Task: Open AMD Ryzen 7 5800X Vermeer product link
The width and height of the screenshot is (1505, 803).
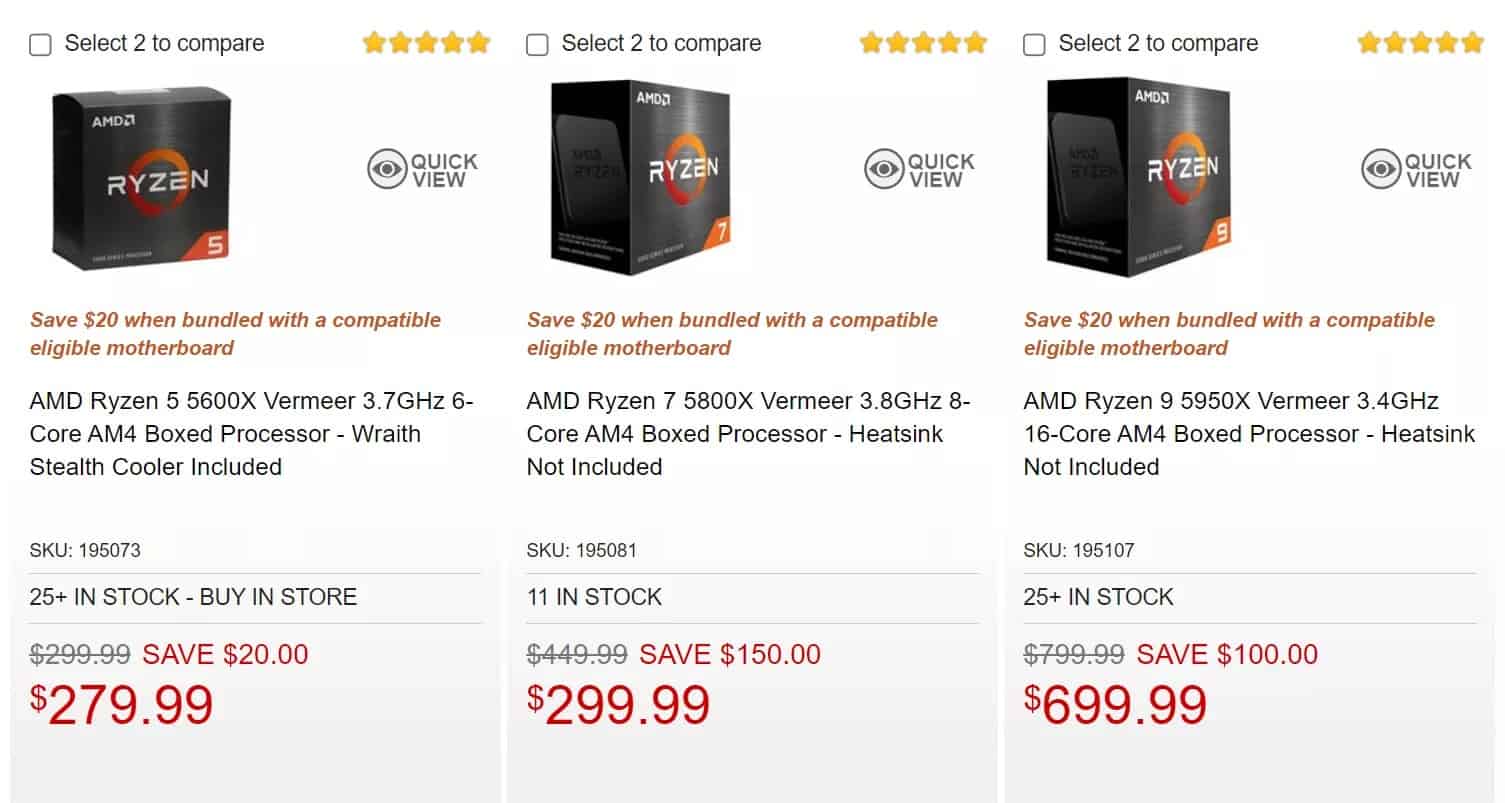Action: point(748,434)
